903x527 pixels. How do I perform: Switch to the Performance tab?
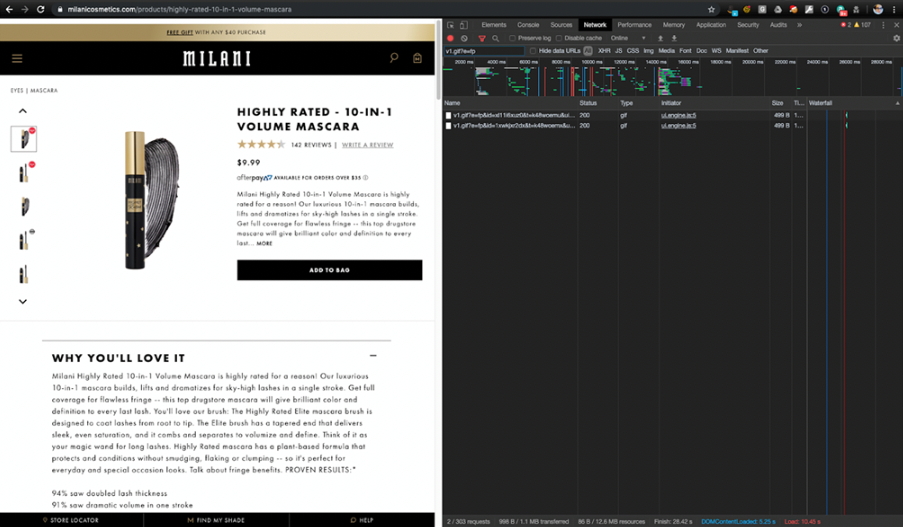pos(635,25)
